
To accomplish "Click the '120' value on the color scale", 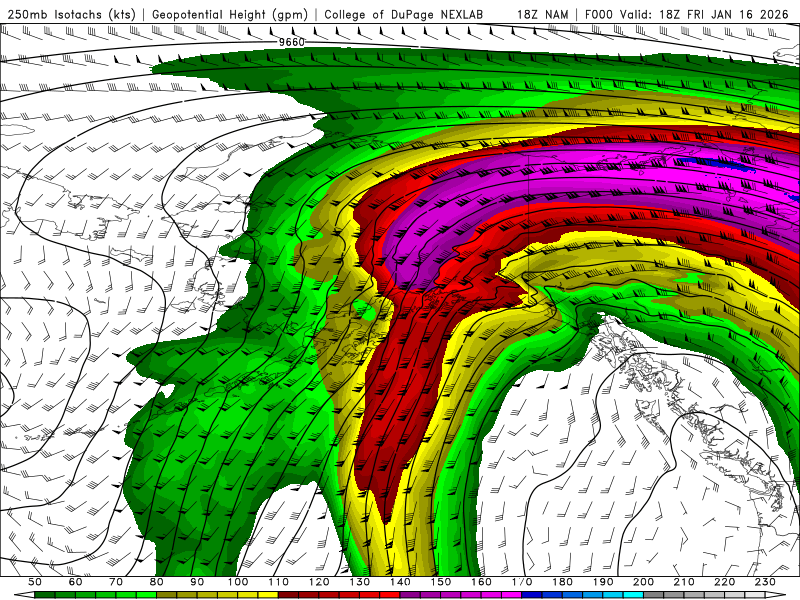I will tap(319, 582).
